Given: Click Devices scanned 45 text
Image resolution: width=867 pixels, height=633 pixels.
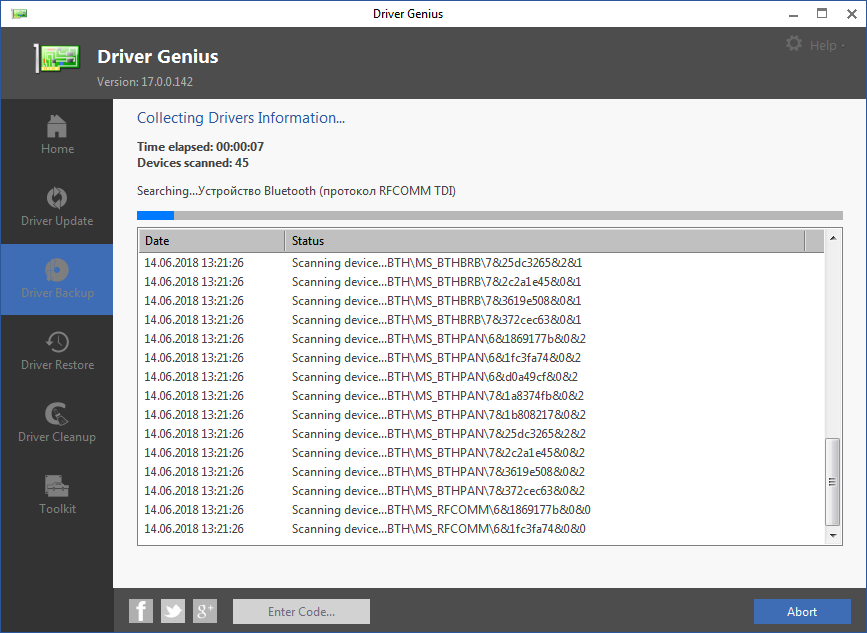Looking at the screenshot, I should 193,163.
